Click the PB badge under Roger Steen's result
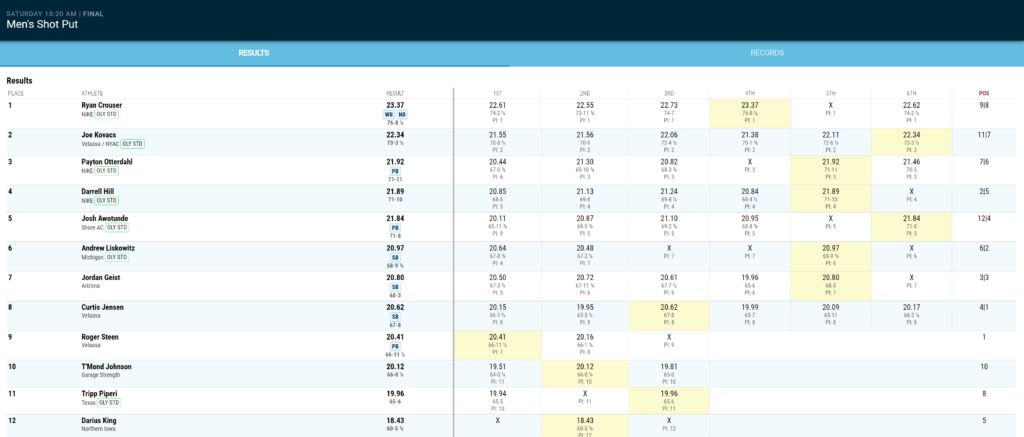This screenshot has height=437, width=1024. click(395, 345)
